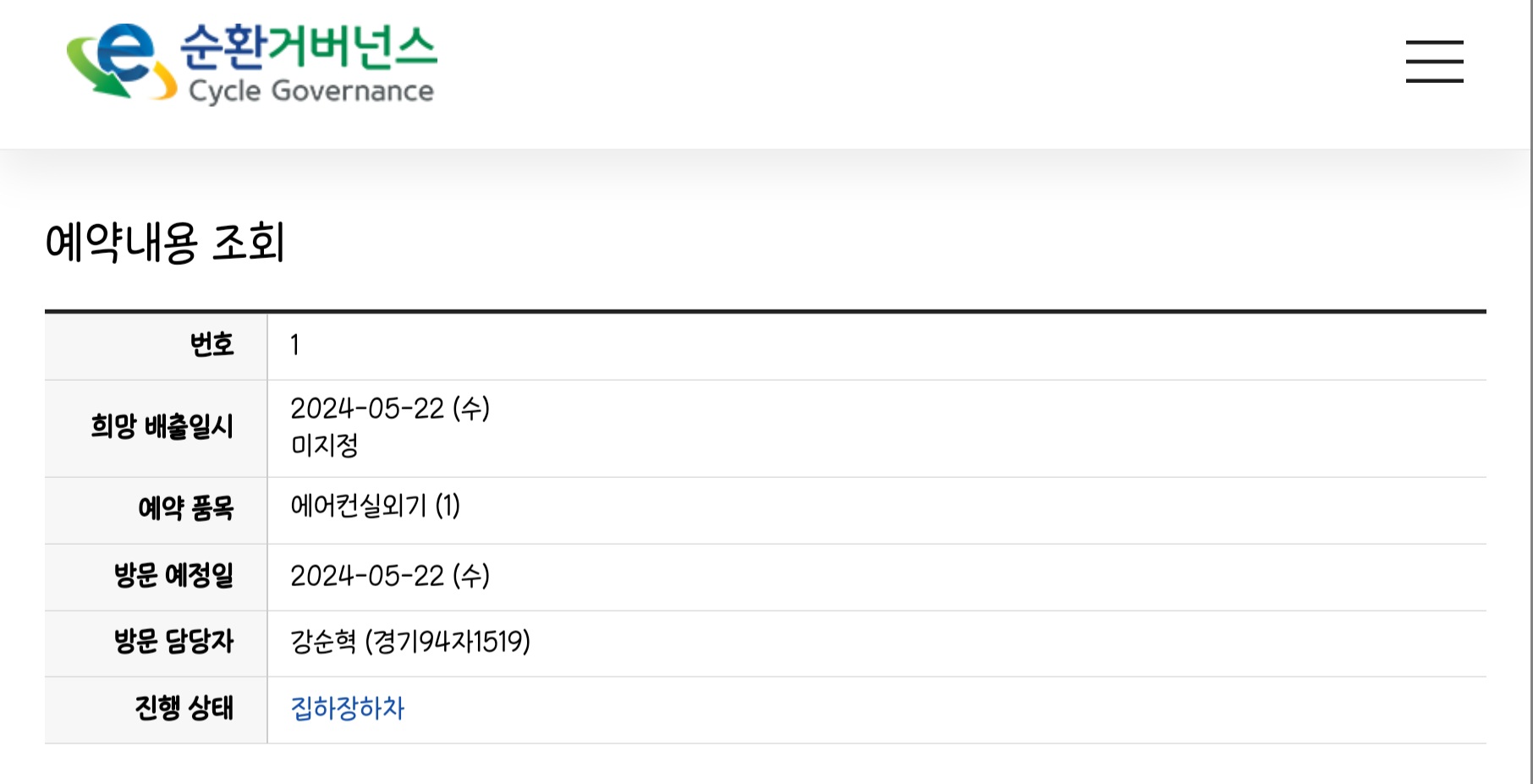Click the 강순혁 visit manager name
The width and height of the screenshot is (1533, 784).
click(323, 641)
